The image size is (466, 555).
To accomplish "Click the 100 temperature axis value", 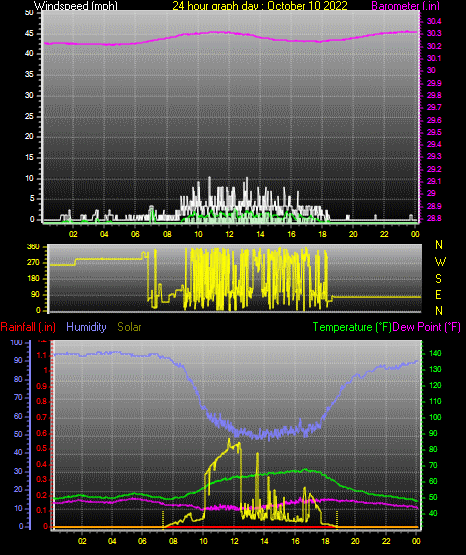I will [x=435, y=417].
